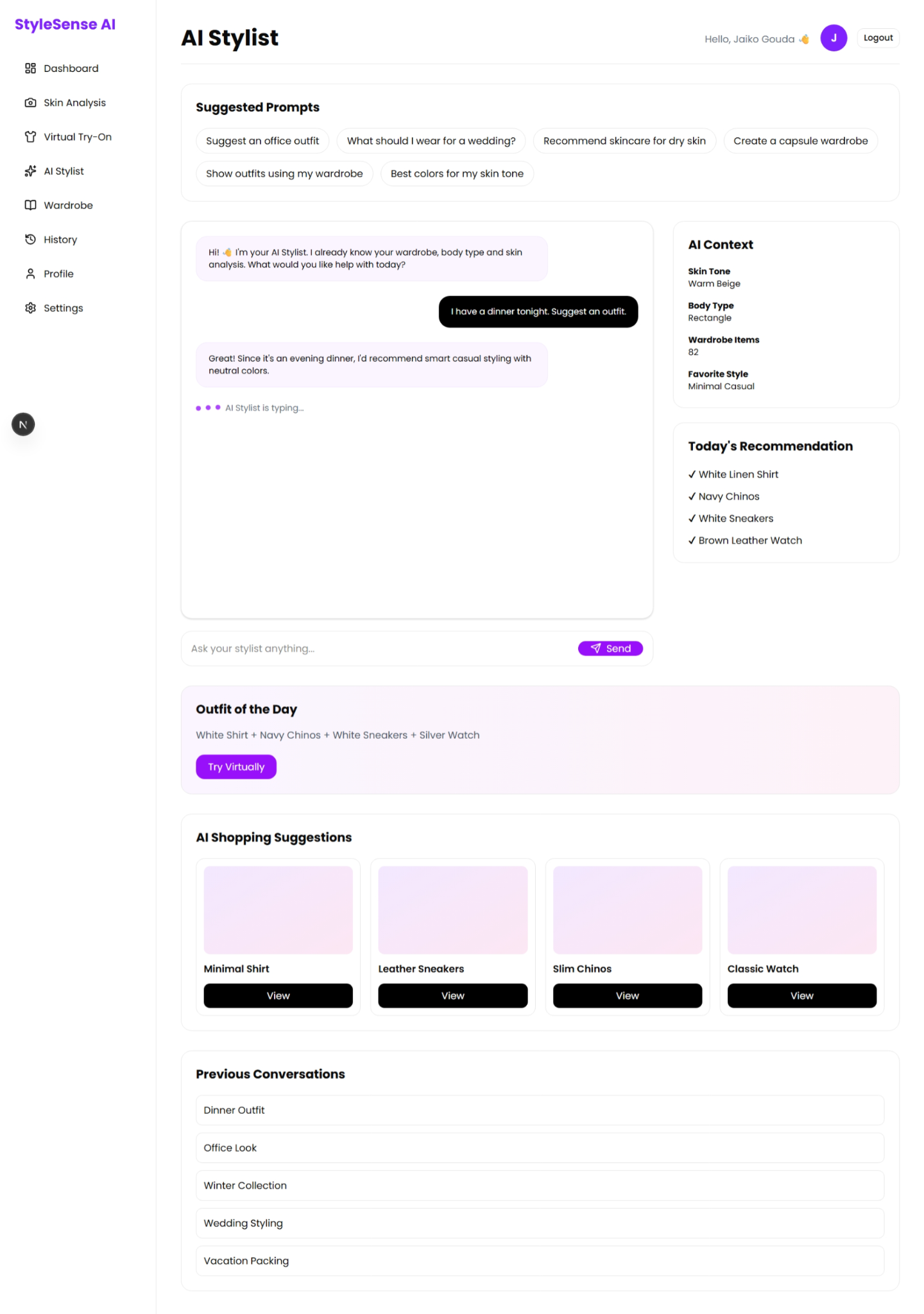Click the round N badge icon
Screen dimensions: 924x1314
point(23,424)
